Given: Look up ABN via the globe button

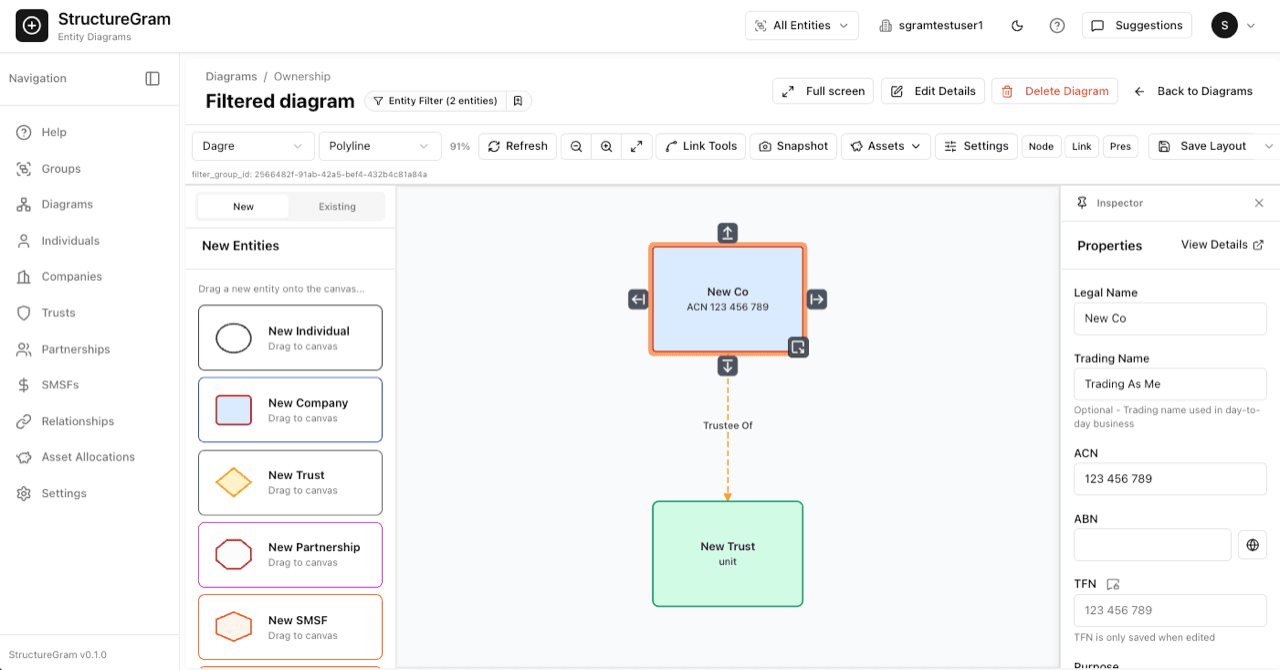Looking at the screenshot, I should click(1252, 544).
